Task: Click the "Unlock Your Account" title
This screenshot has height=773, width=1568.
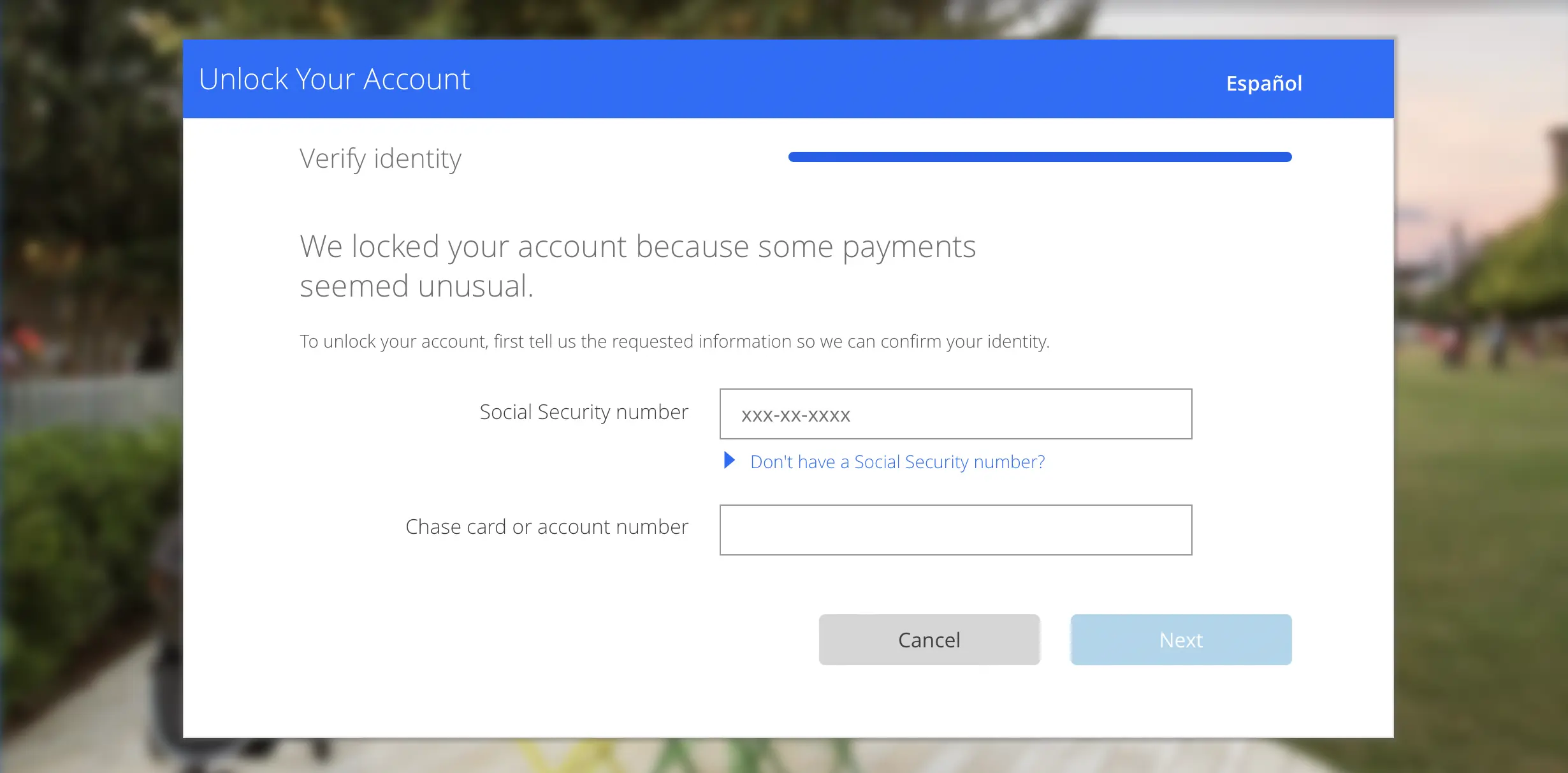Action: click(x=334, y=80)
